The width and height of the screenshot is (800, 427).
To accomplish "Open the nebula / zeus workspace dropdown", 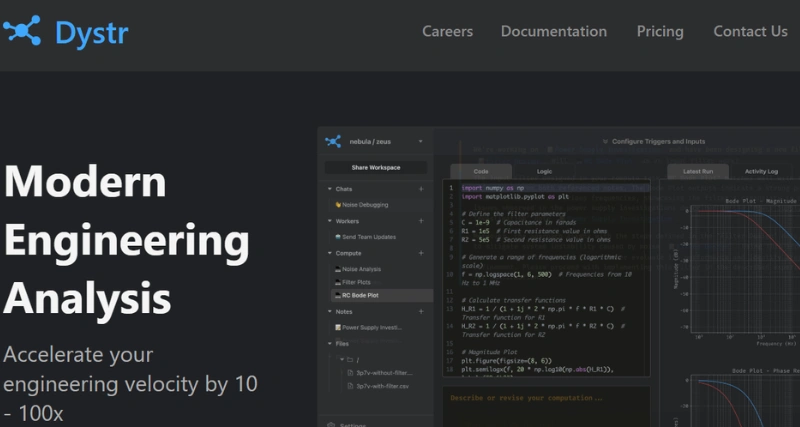I will pos(420,142).
